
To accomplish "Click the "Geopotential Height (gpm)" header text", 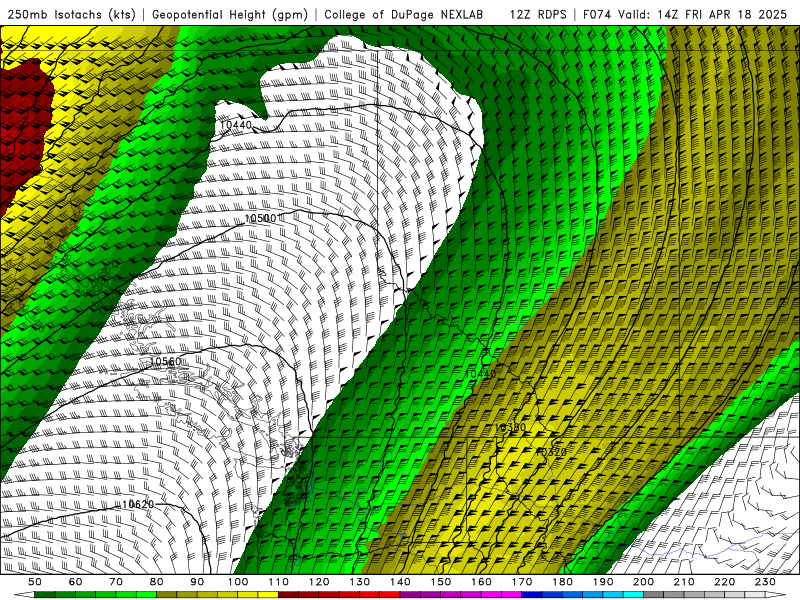I will pos(230,14).
